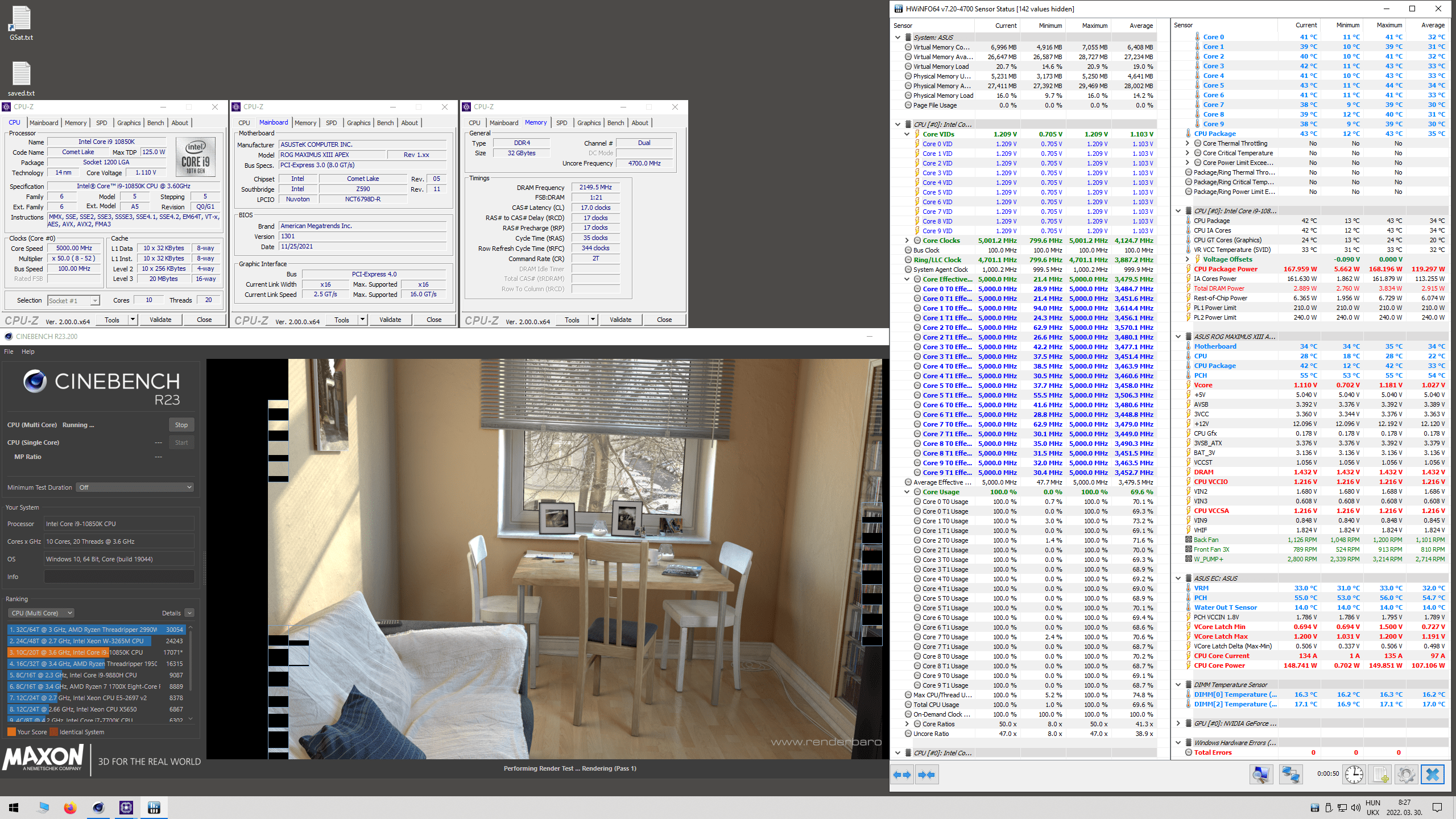1456x819 pixels.
Task: Open the Firefox taskbar icon
Action: (x=70, y=808)
